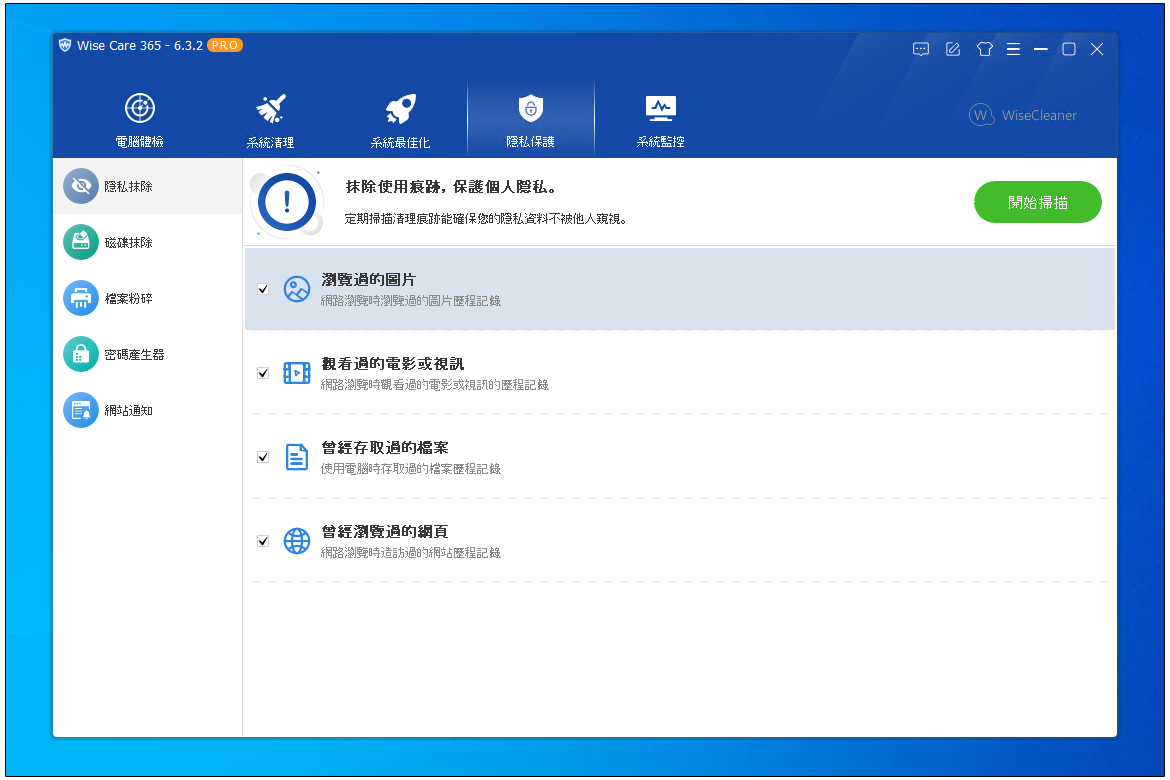Image resolution: width=1170 pixels, height=780 pixels.
Task: Uncheck the 觀看過的電影或視訊 checkbox
Action: click(x=263, y=373)
